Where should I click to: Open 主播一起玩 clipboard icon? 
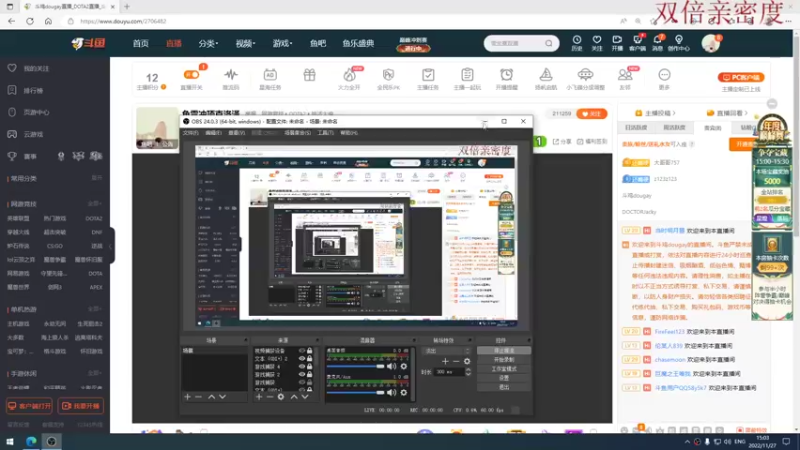click(467, 74)
